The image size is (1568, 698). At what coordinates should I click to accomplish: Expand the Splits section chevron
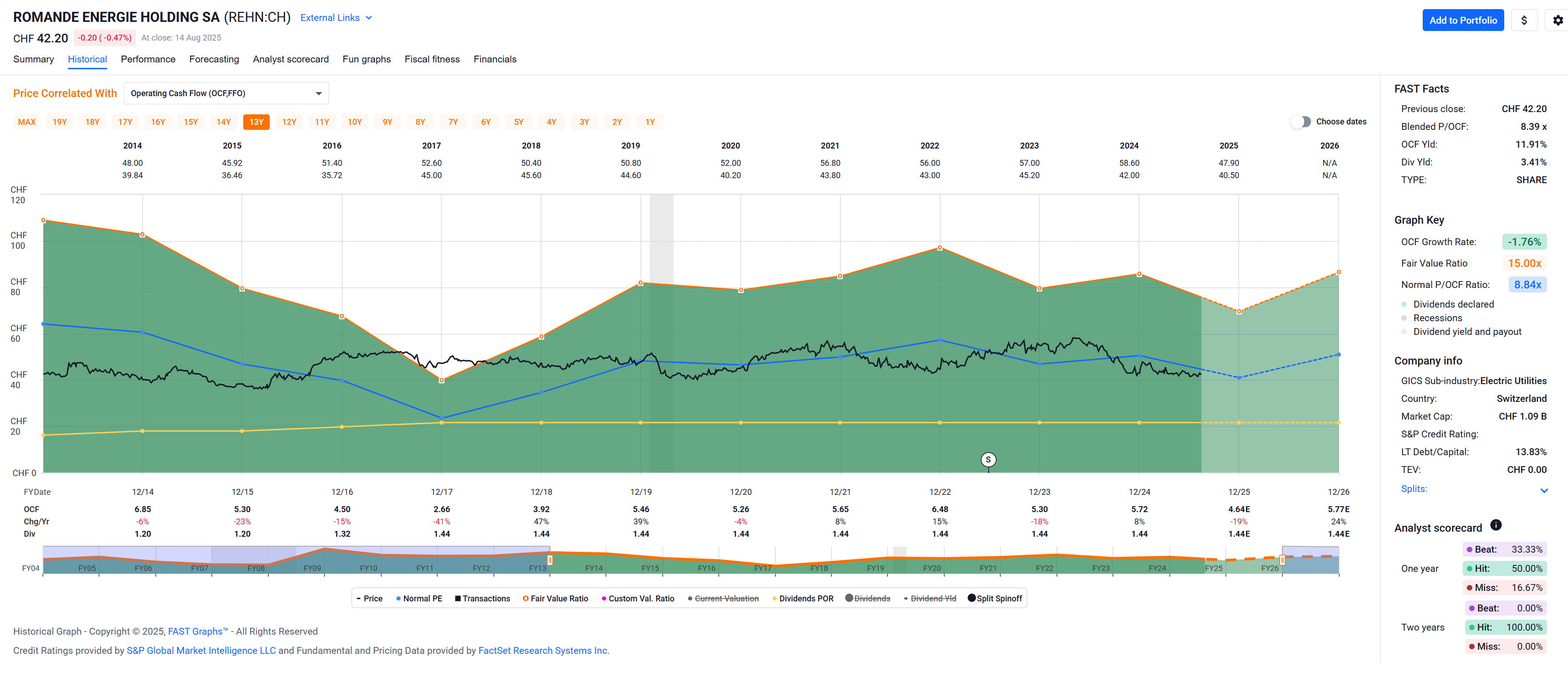[x=1544, y=491]
